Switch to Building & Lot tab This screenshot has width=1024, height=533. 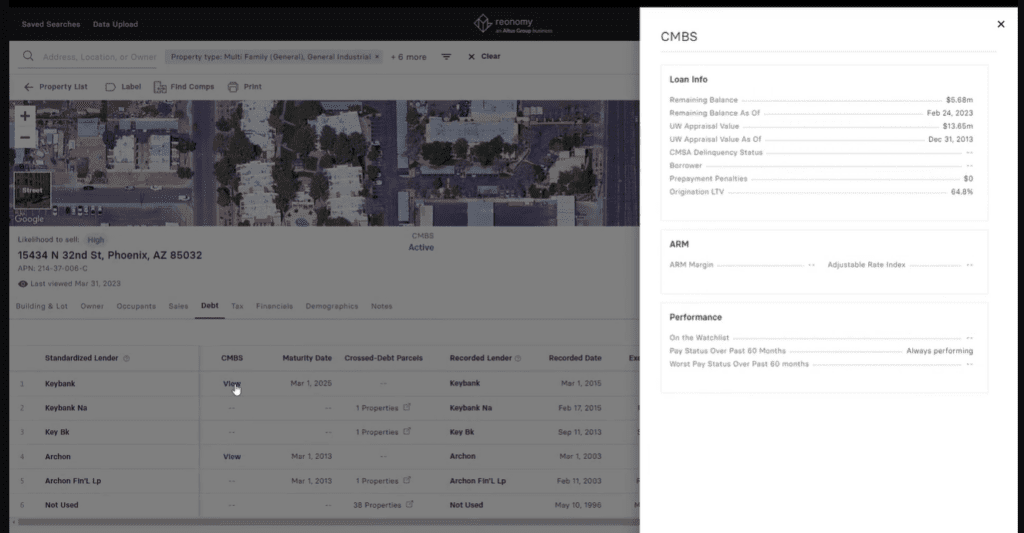42,306
